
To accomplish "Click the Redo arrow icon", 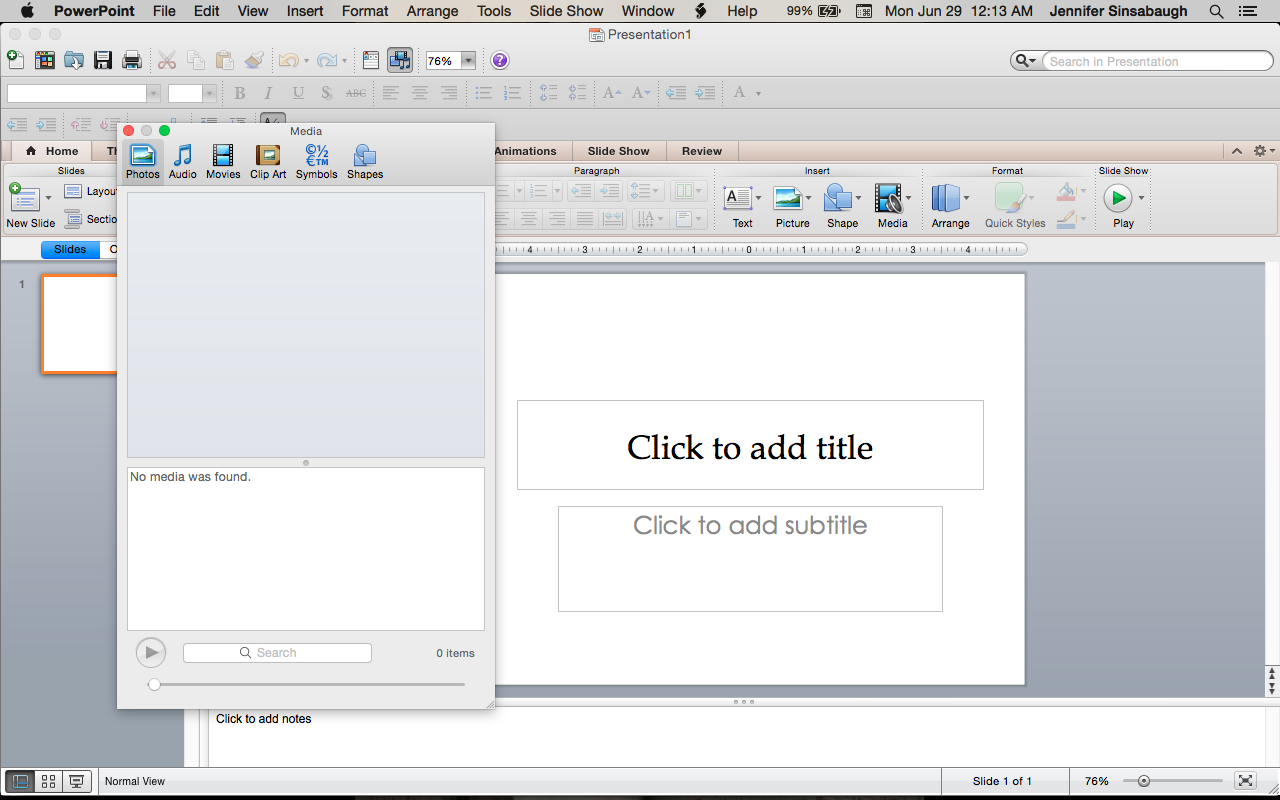I will tap(326, 61).
